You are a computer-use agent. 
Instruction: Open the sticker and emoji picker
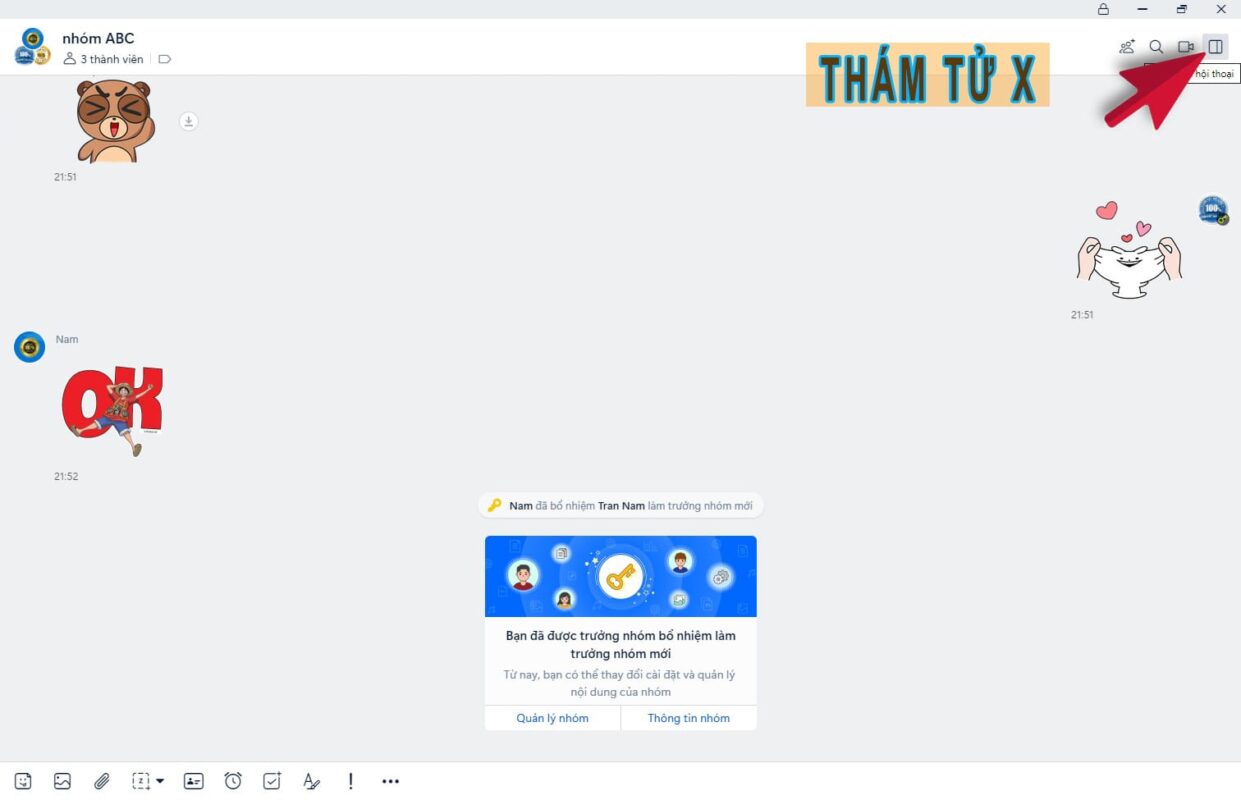[21, 780]
